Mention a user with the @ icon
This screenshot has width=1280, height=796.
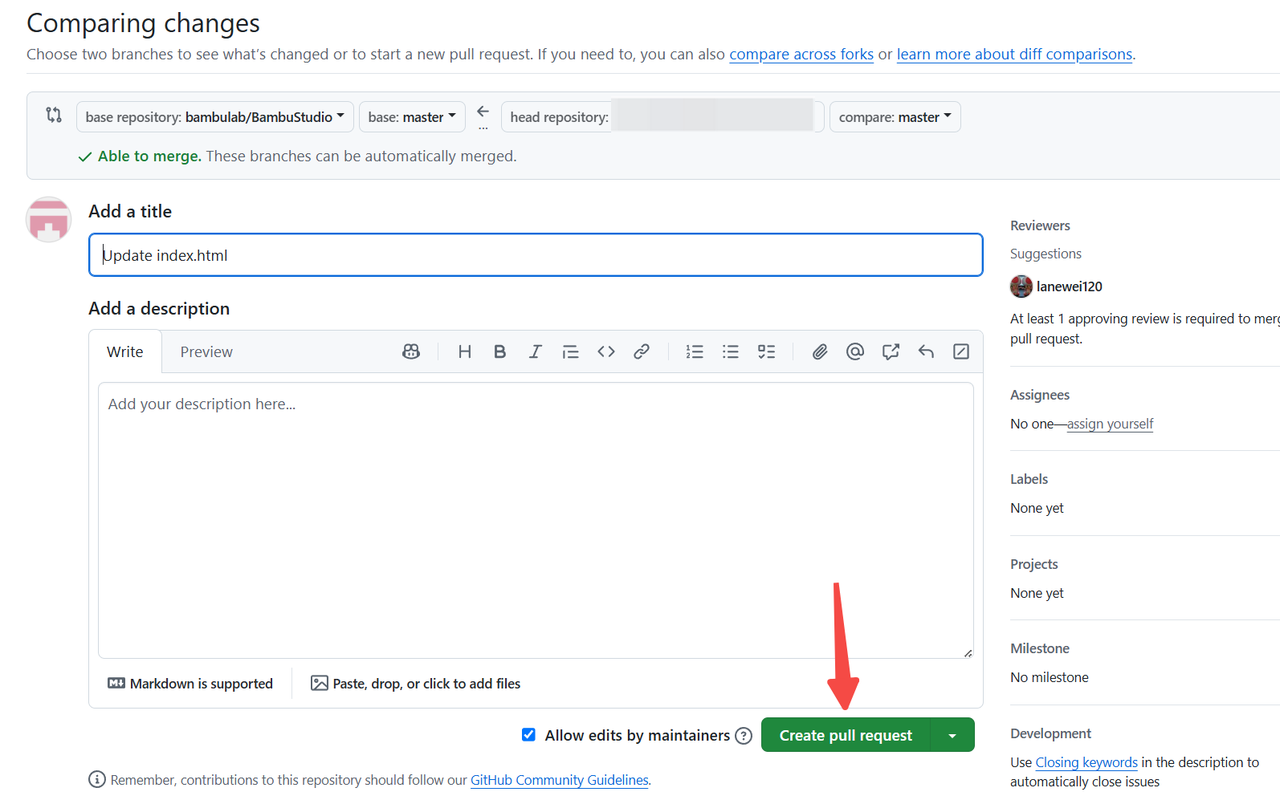(x=855, y=352)
